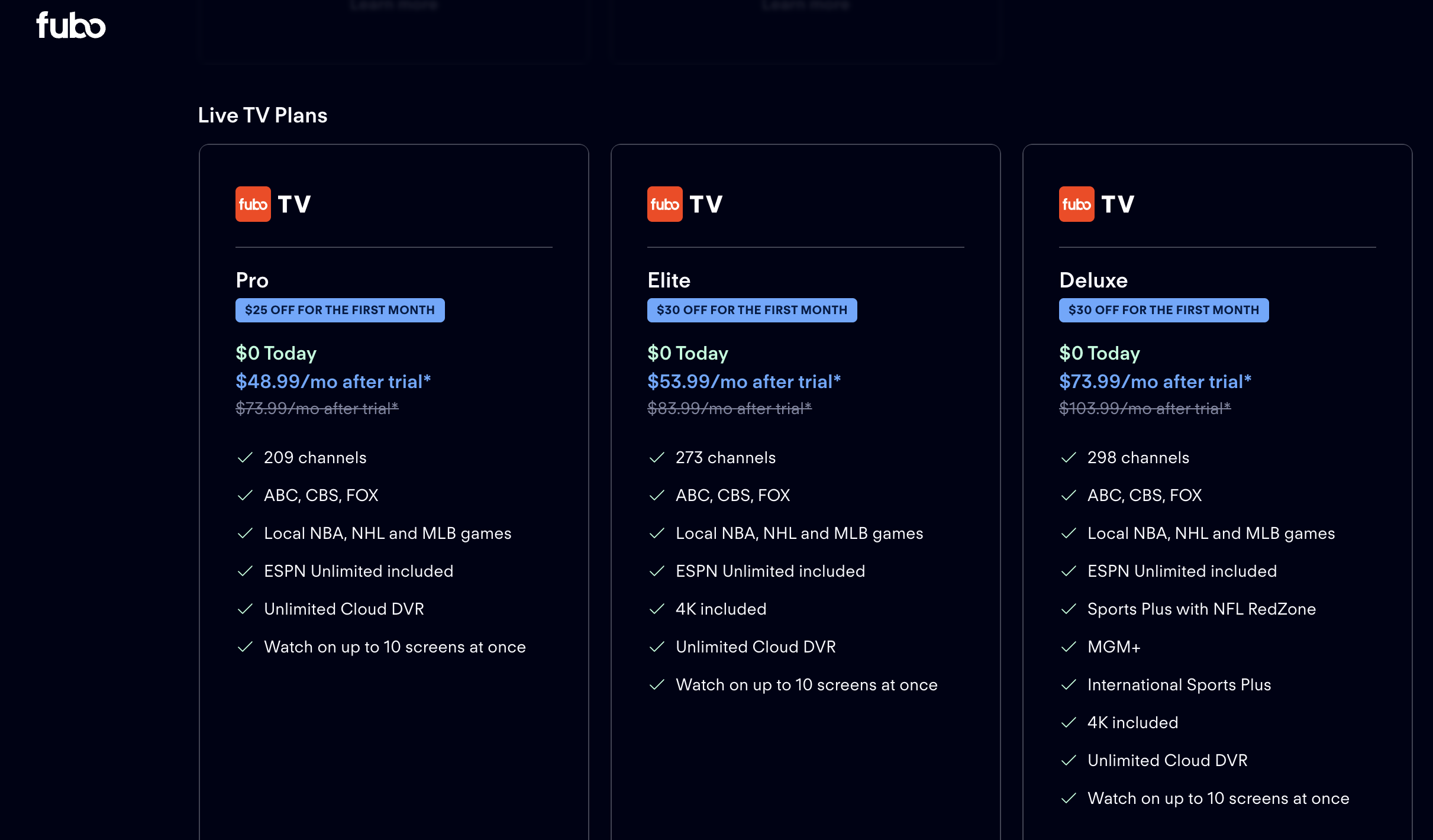Click the $48.99/mo after trial price

pyautogui.click(x=333, y=382)
